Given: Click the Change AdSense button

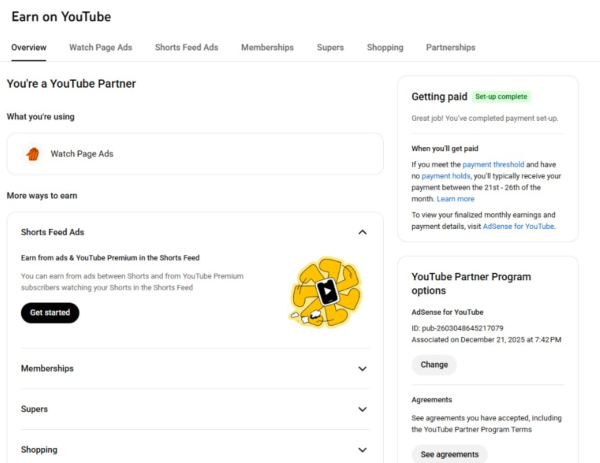Looking at the screenshot, I should click(x=434, y=365).
